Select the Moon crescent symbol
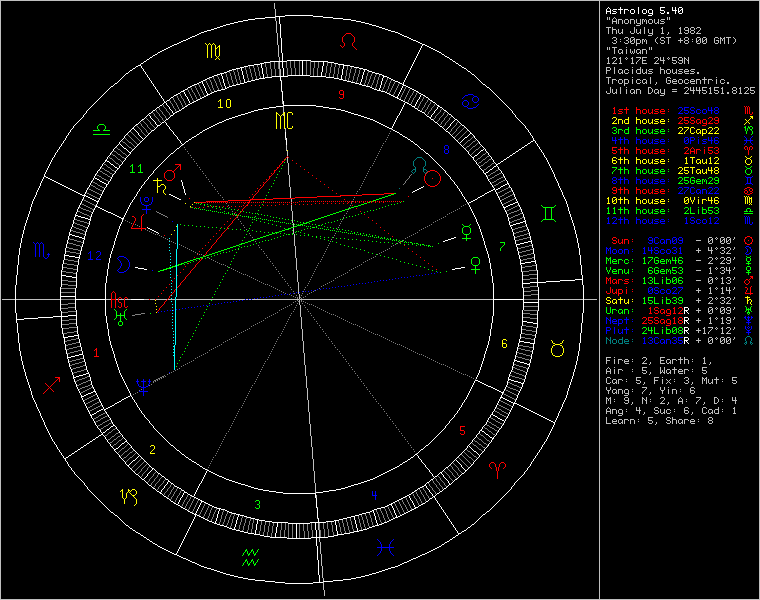The width and height of the screenshot is (760, 600). pyautogui.click(x=125, y=265)
